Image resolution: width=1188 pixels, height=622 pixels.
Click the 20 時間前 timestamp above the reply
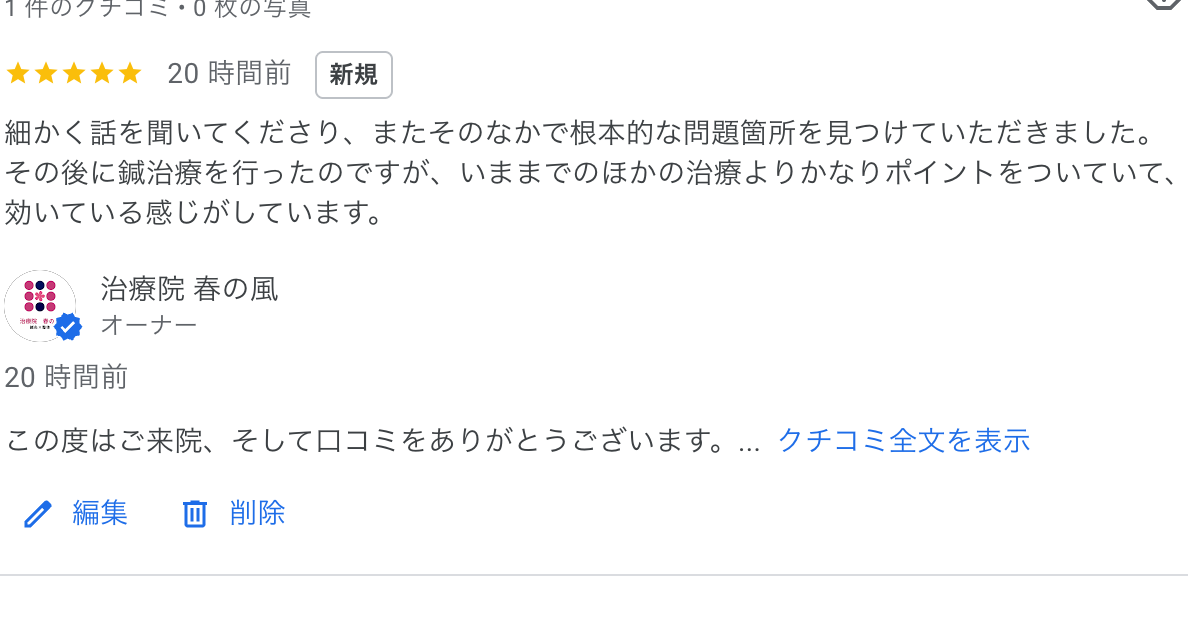click(66, 377)
